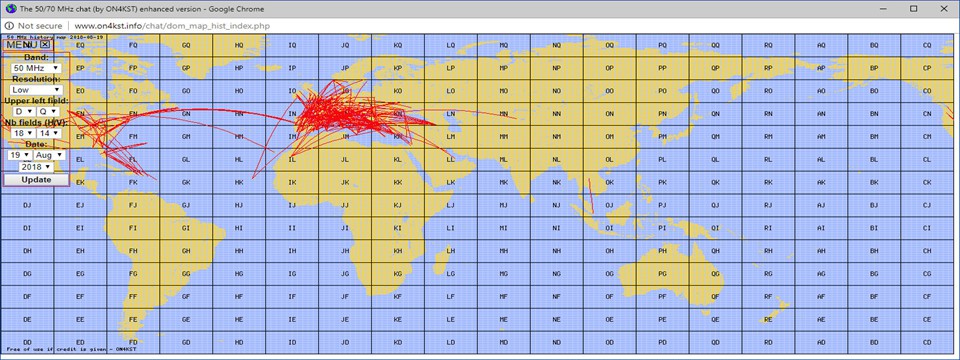Maximize the Chrome window
This screenshot has width=960, height=360.
(913, 9)
